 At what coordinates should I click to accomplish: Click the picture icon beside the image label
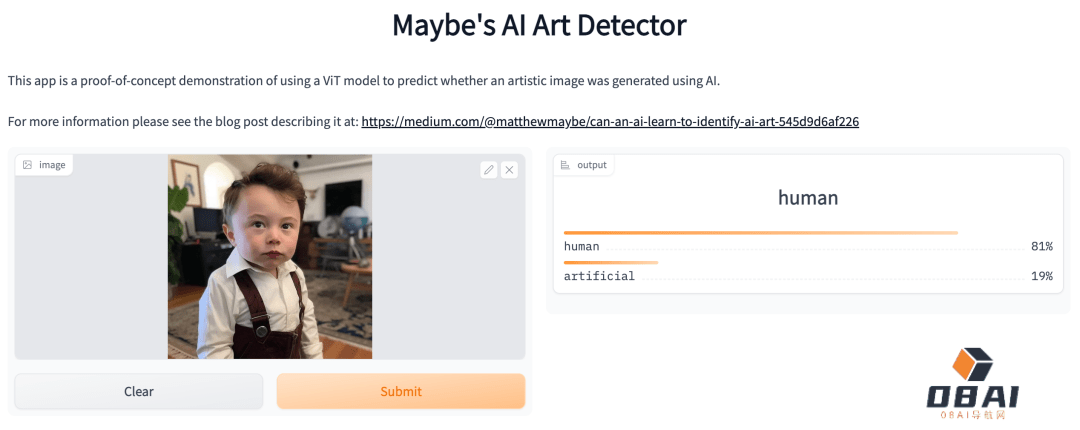point(27,165)
